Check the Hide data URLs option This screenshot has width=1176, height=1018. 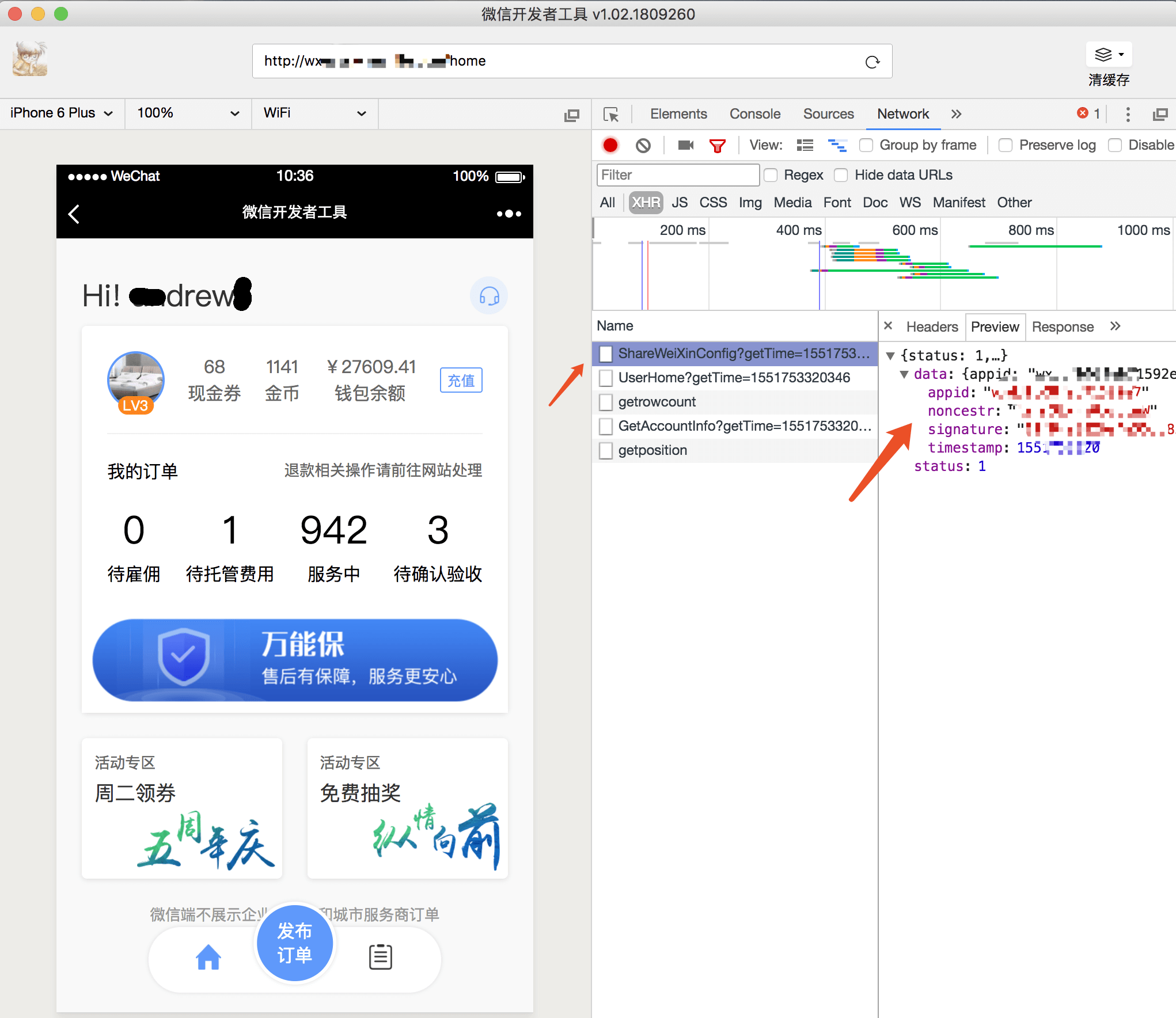tap(841, 175)
